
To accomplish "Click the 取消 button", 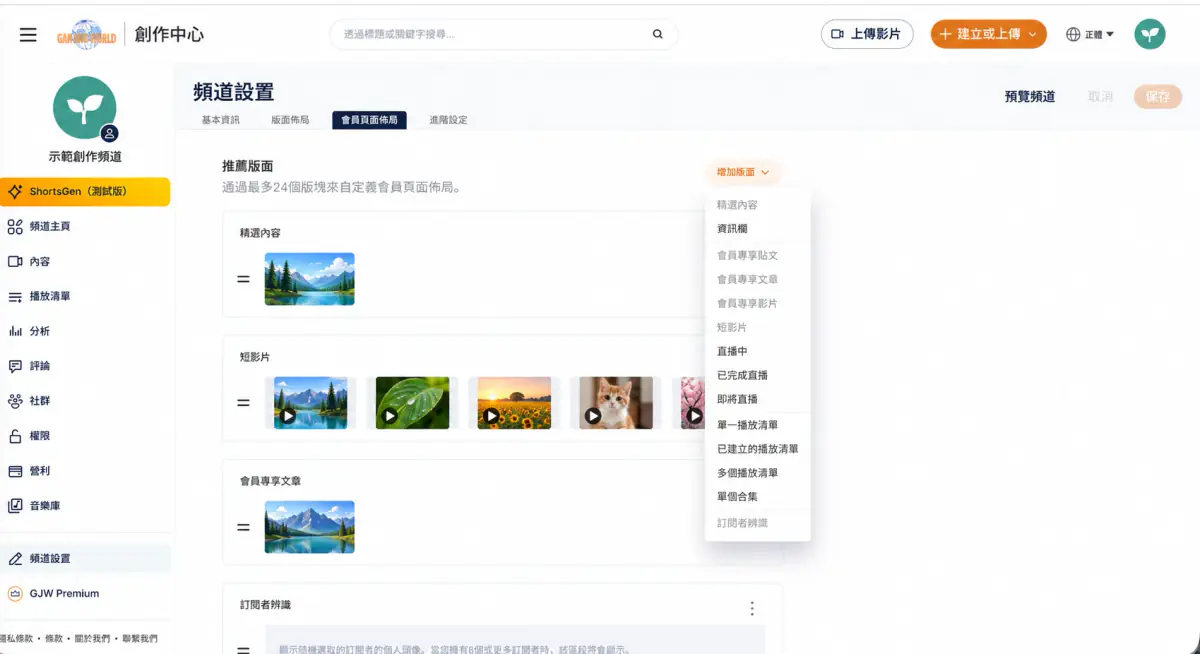I will pyautogui.click(x=1100, y=97).
